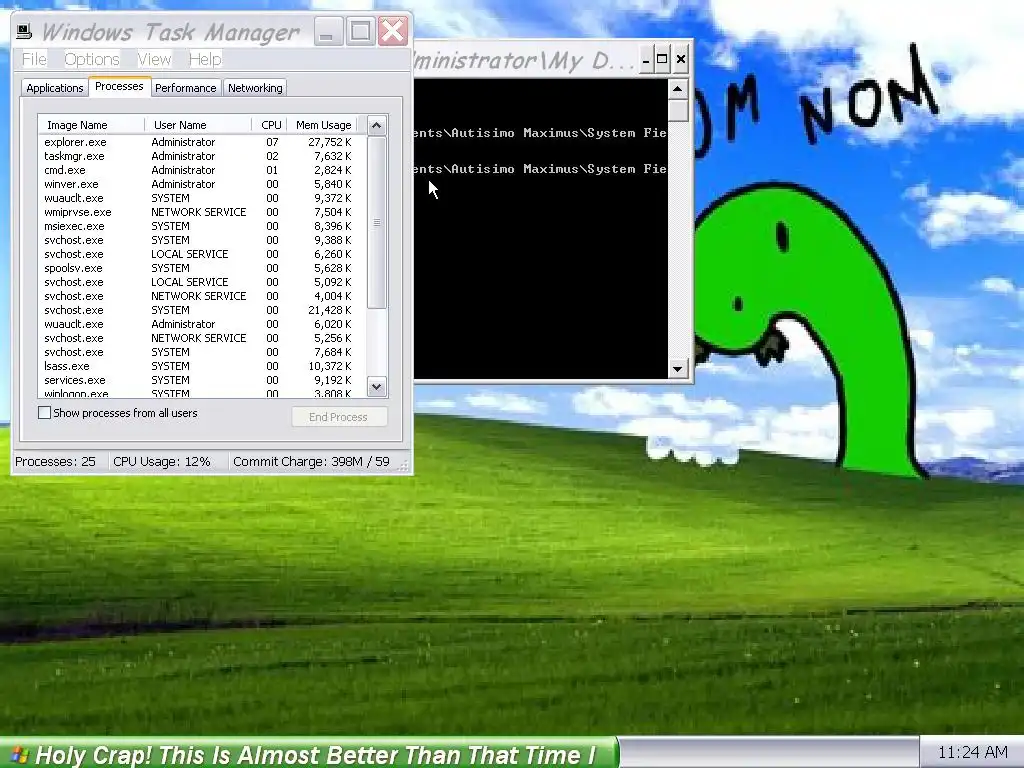Open the Help menu in Task Manager
Viewport: 1024px width, 768px height.
pos(205,59)
